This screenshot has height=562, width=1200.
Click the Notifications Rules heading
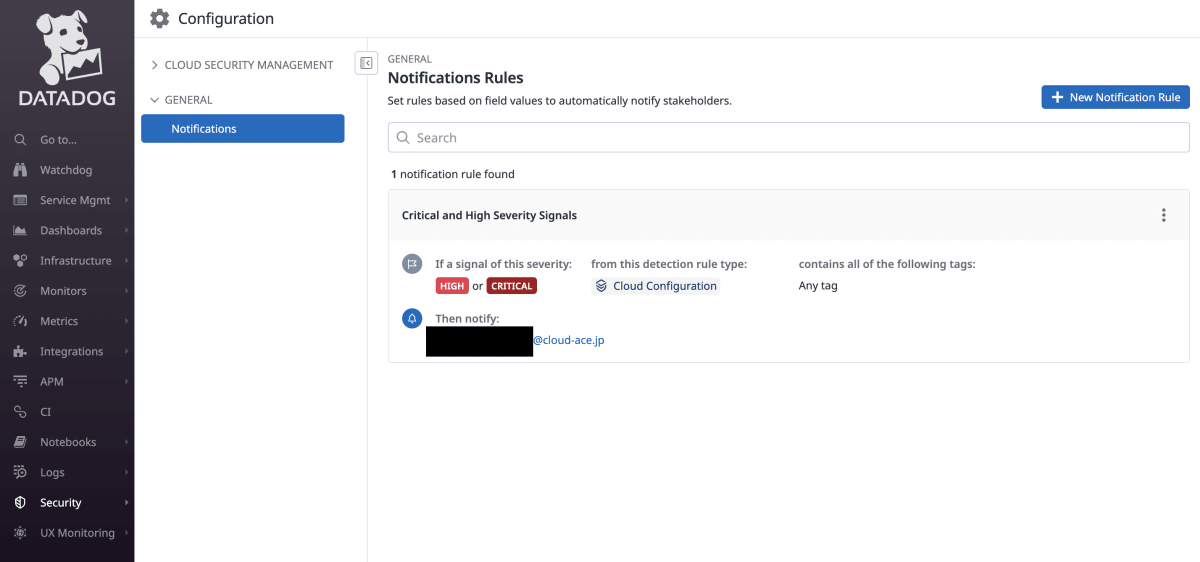[456, 78]
